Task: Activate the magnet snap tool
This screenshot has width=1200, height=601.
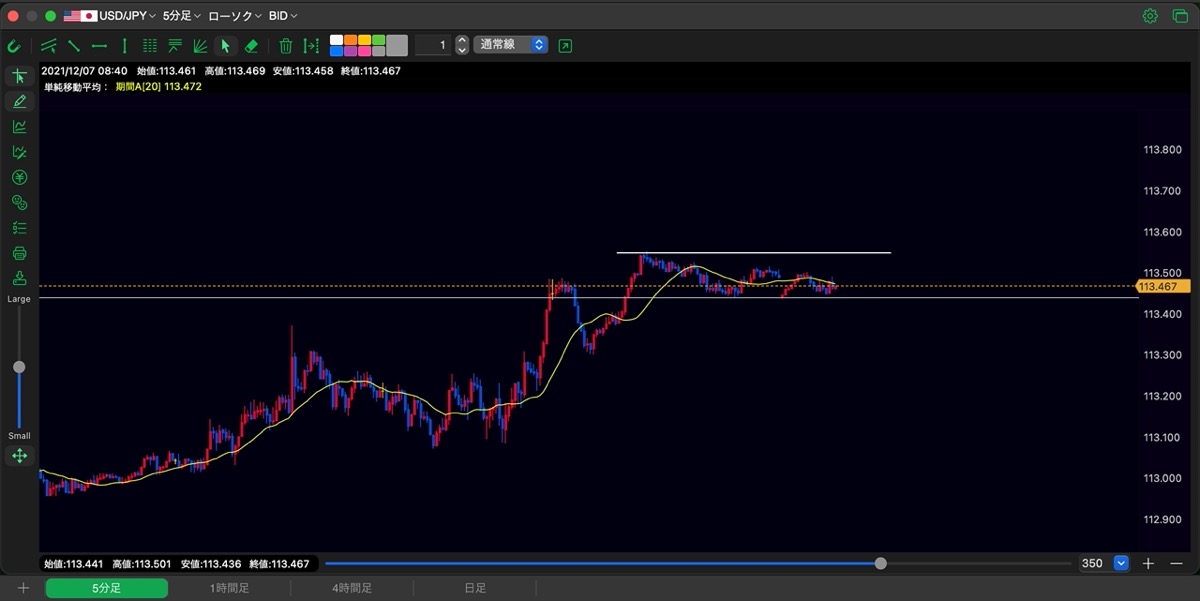Action: pyautogui.click(x=13, y=45)
